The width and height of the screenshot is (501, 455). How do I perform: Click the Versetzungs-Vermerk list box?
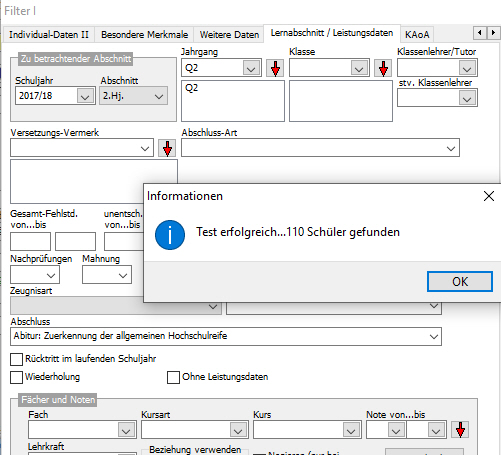click(94, 181)
